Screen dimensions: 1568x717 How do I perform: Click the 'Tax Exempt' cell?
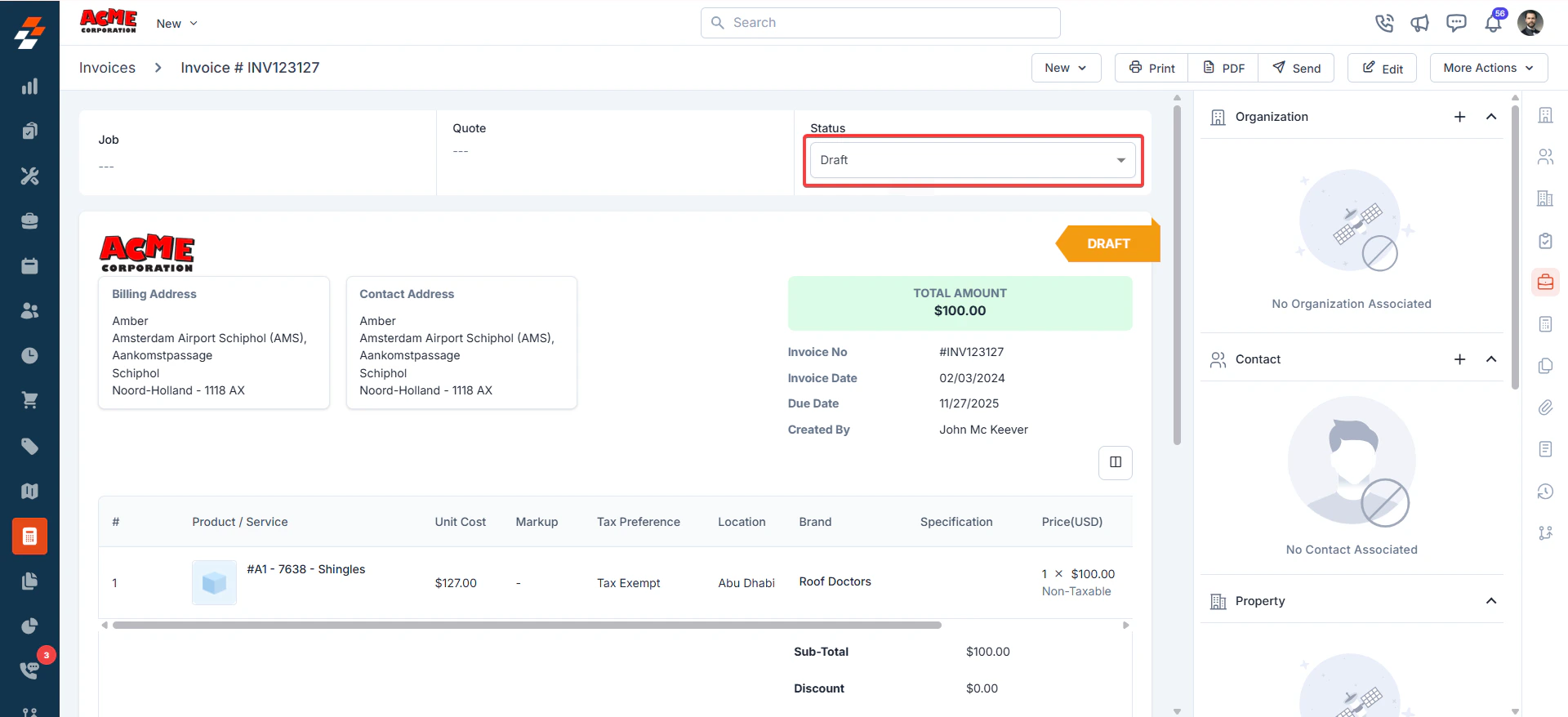628,583
